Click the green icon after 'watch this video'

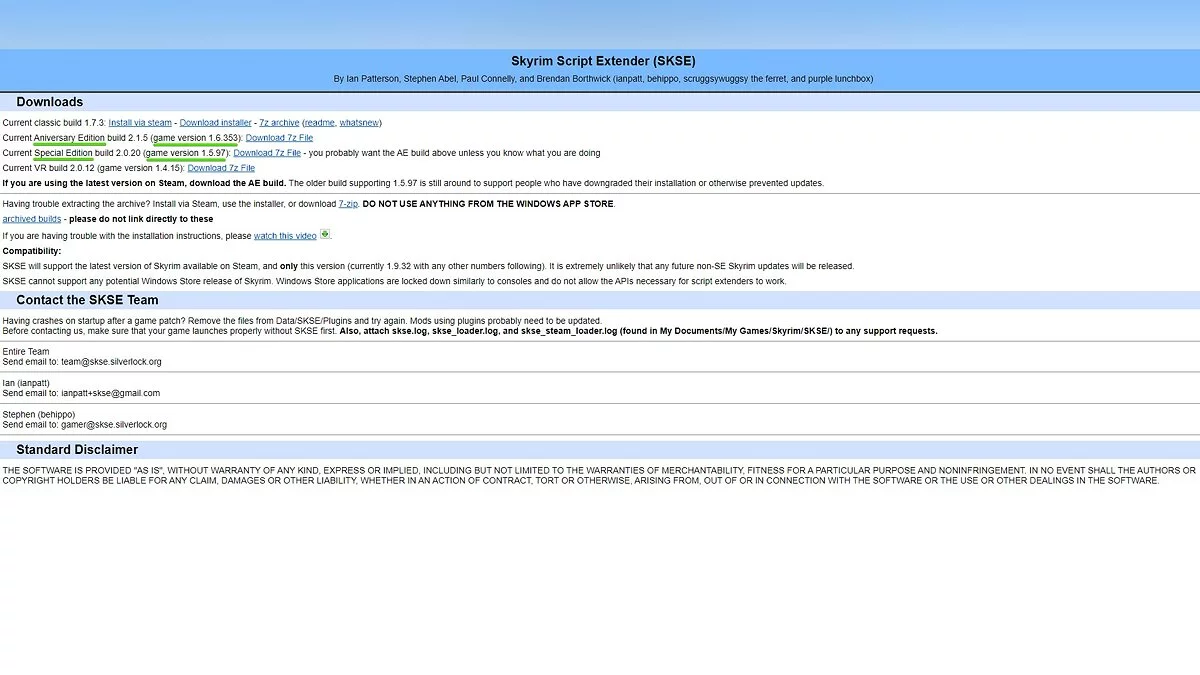pyautogui.click(x=326, y=234)
